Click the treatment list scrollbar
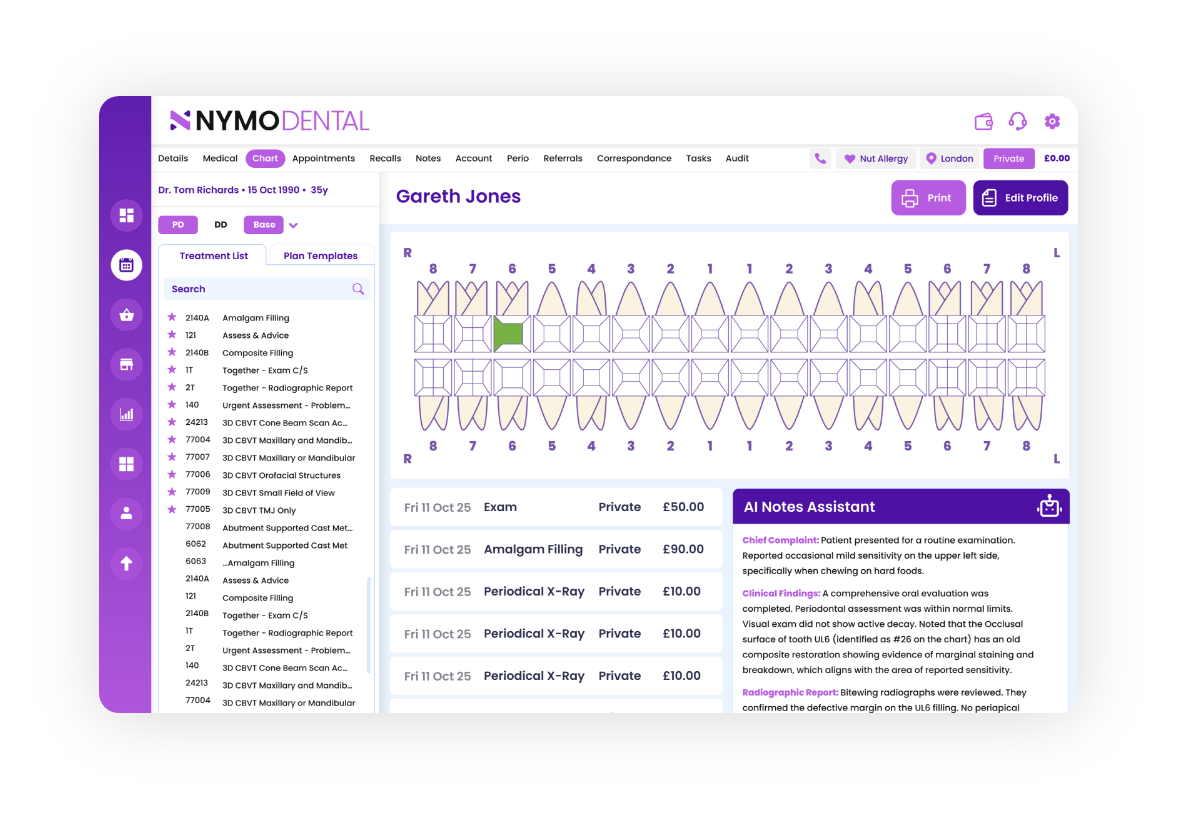Screen dimensions: 1177x815 click(369, 624)
